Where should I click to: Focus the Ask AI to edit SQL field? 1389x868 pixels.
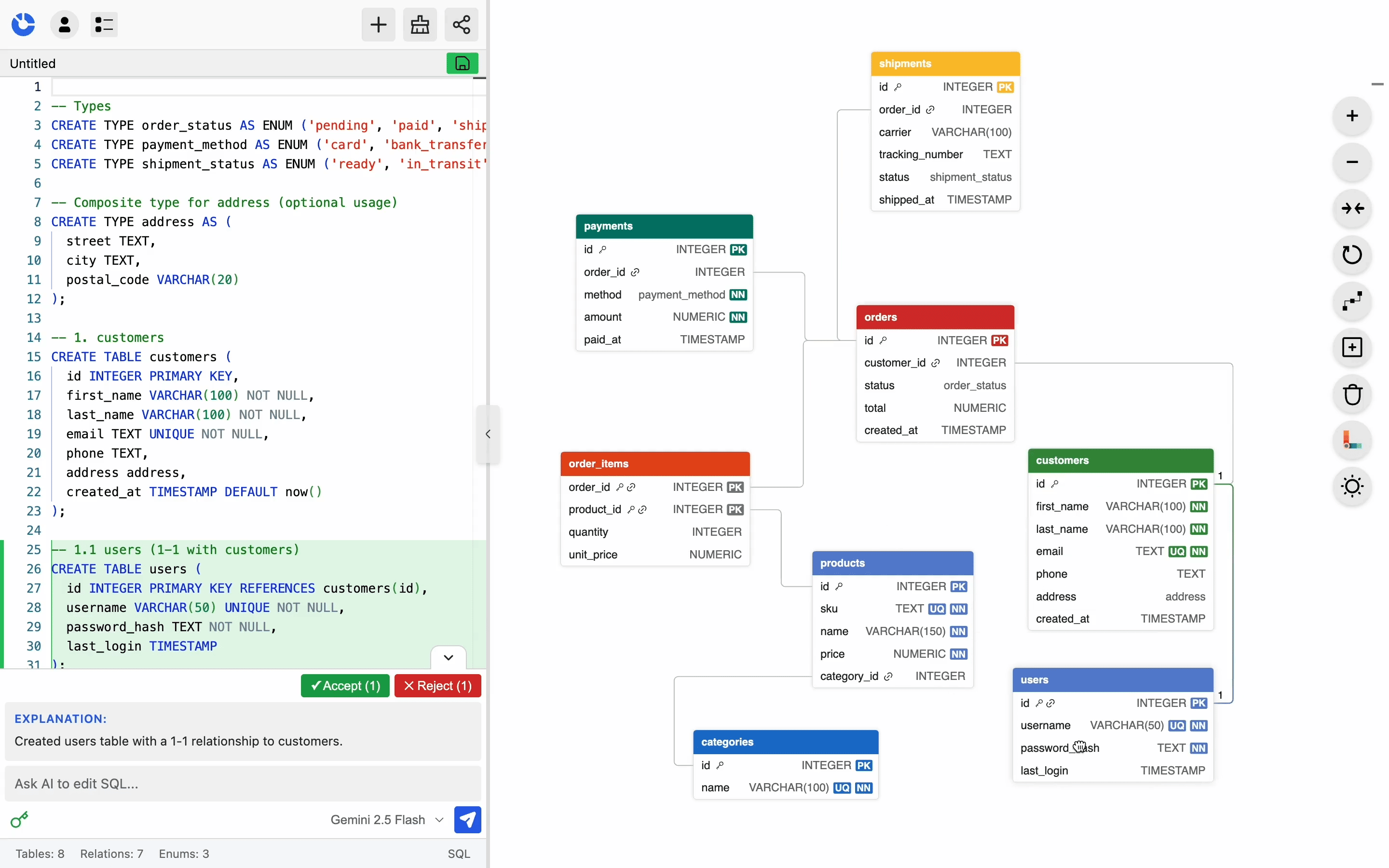pos(242,784)
